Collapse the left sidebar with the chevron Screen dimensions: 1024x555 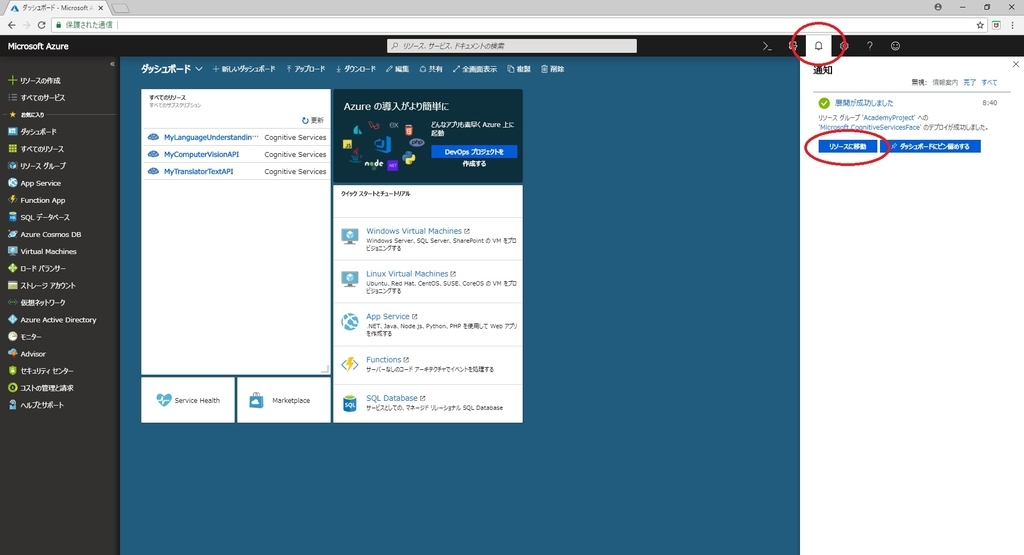coord(112,64)
